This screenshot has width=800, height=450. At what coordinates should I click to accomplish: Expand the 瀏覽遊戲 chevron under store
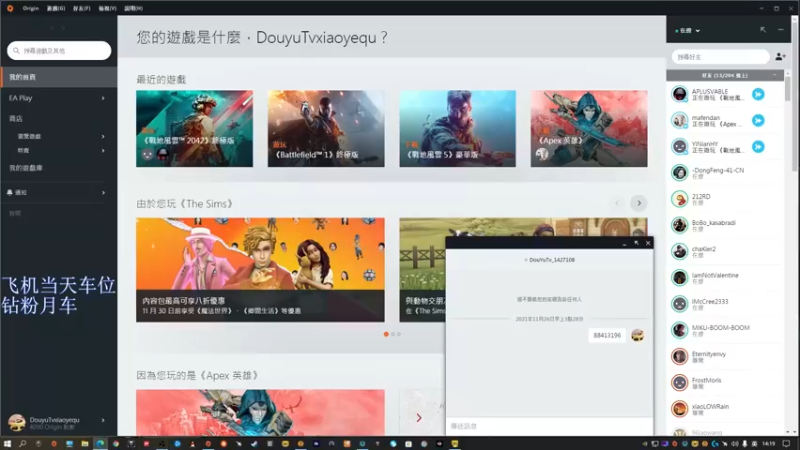pyautogui.click(x=103, y=136)
